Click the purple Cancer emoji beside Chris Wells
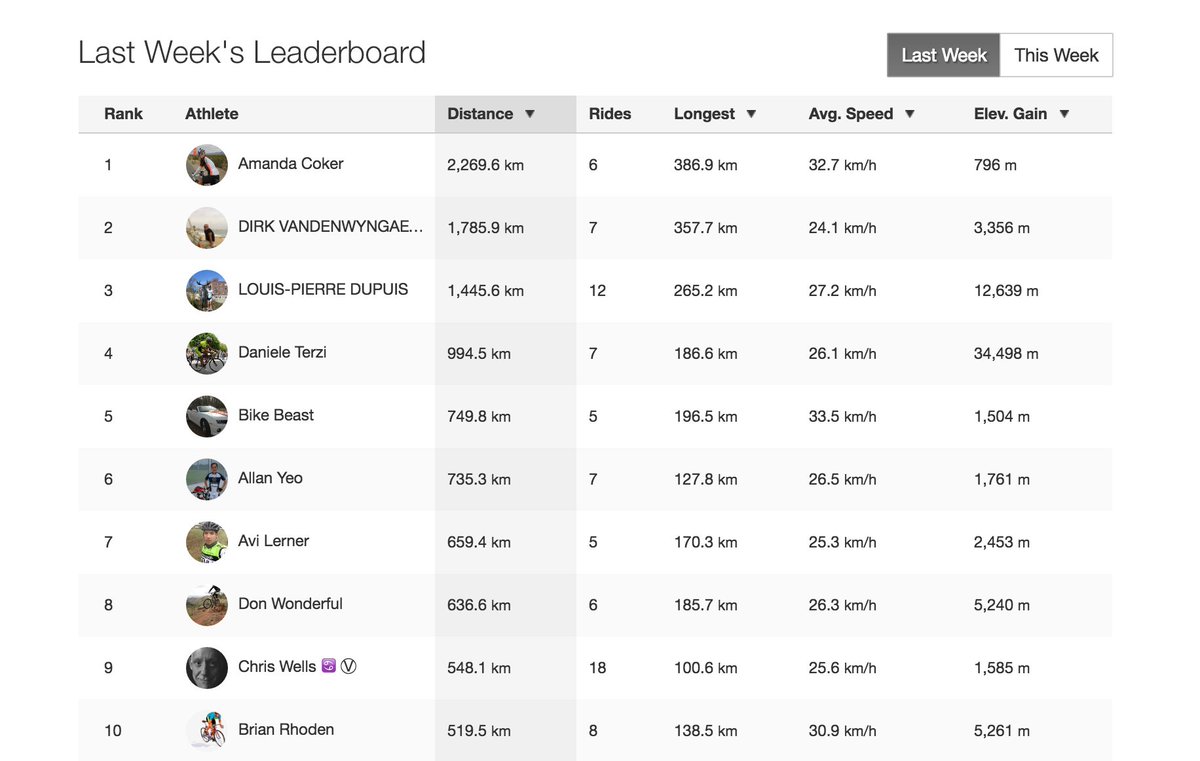Image resolution: width=1200 pixels, height=761 pixels. coord(328,666)
